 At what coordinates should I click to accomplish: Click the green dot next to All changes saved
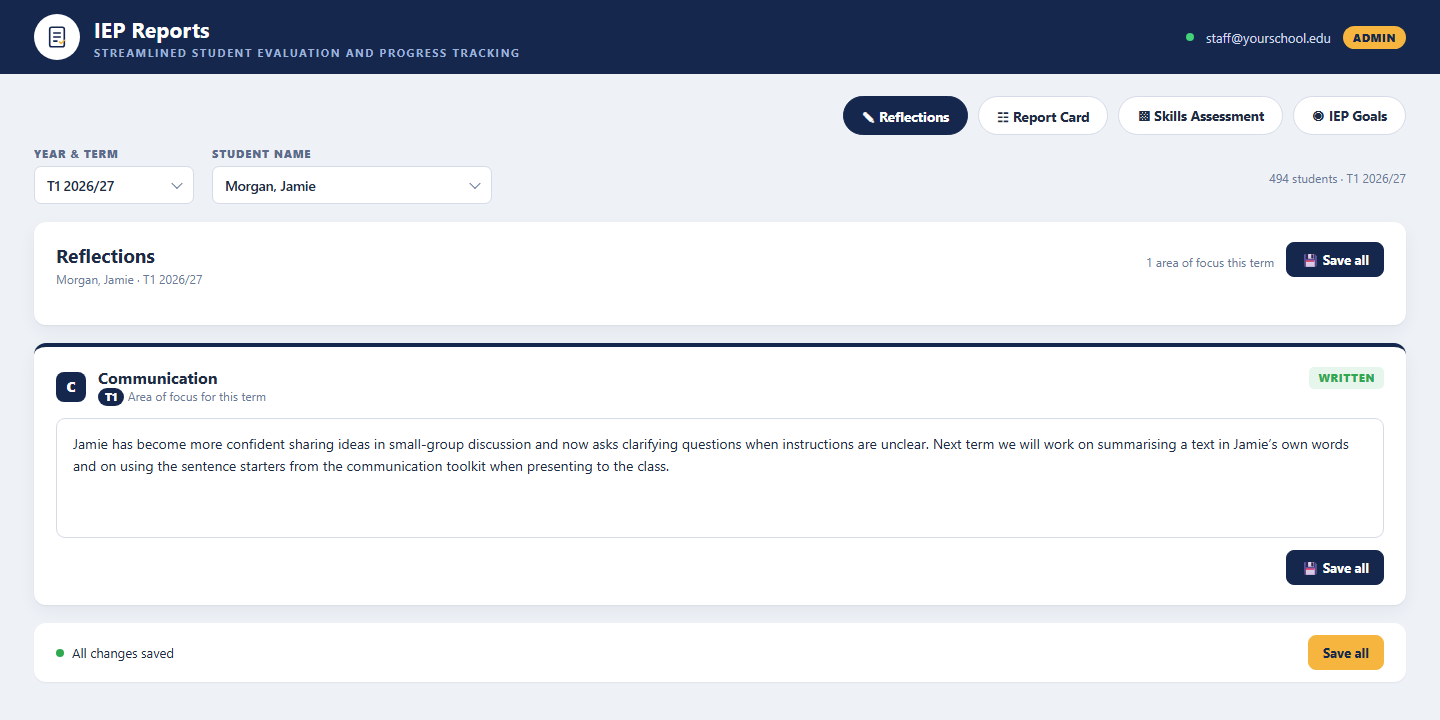(x=60, y=653)
